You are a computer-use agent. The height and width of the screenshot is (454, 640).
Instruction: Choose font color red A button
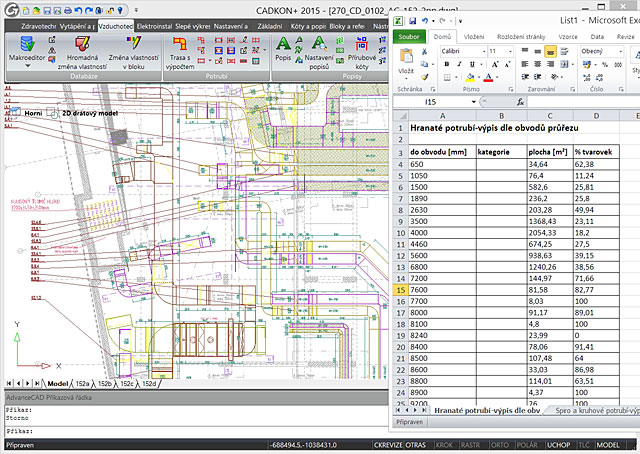(x=488, y=77)
